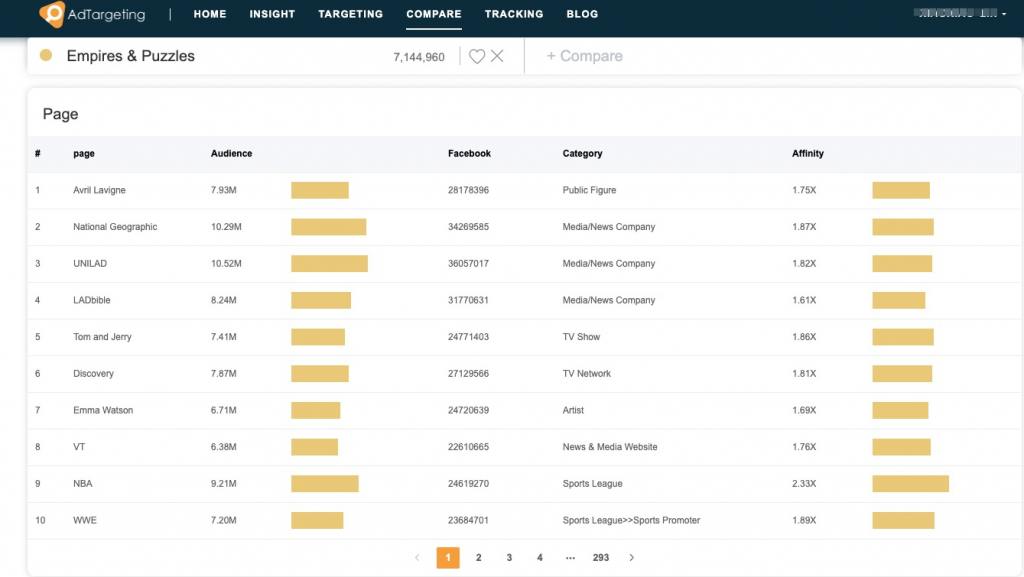
Task: Click the 9.21M audience value
Action: (223, 484)
